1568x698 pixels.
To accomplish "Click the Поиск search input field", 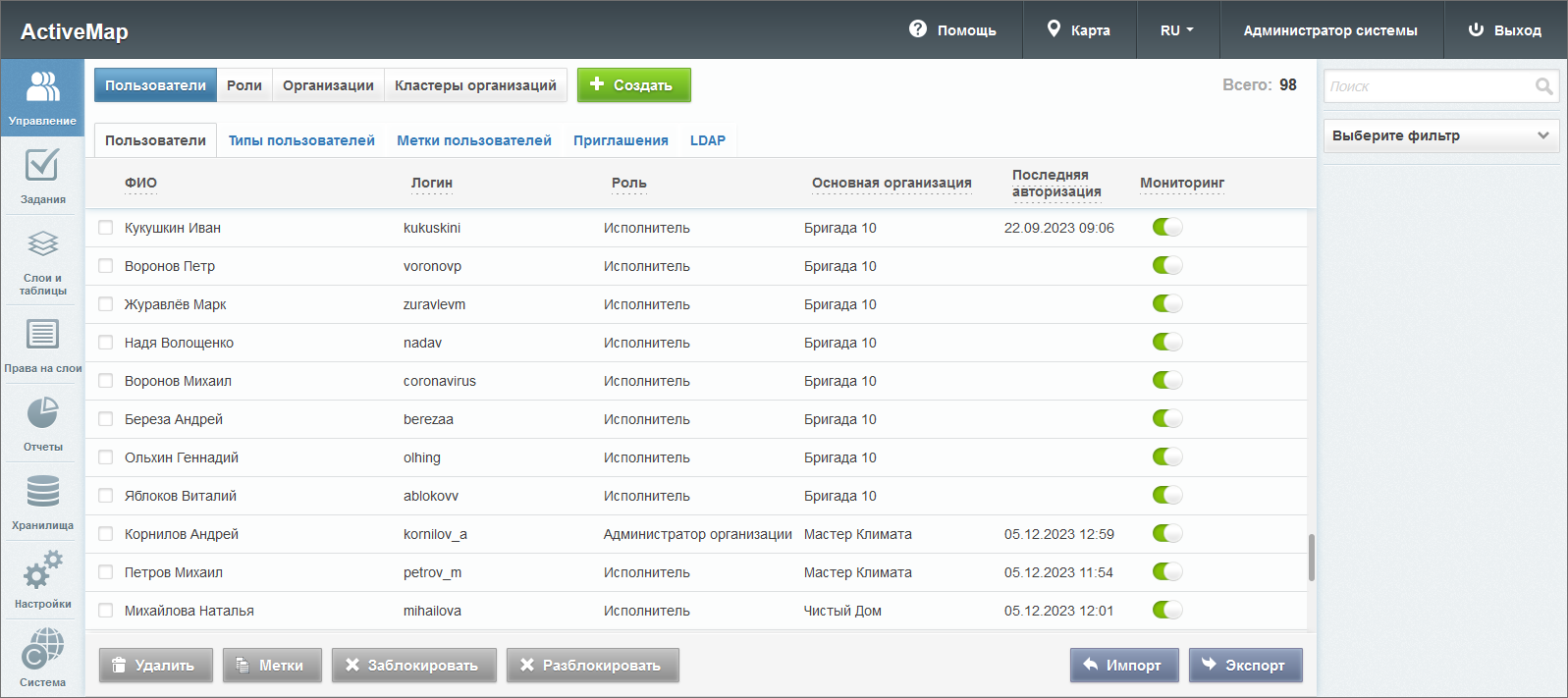I will coord(1428,86).
